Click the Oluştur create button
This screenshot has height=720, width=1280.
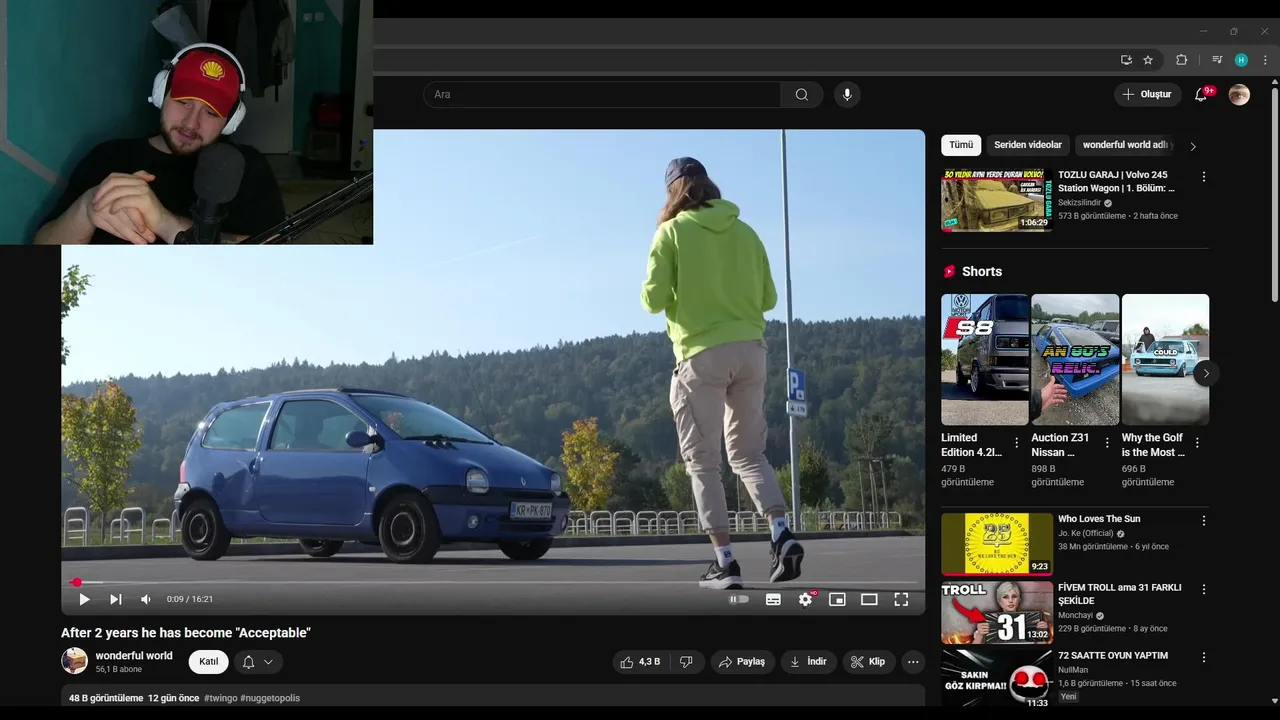point(1148,95)
